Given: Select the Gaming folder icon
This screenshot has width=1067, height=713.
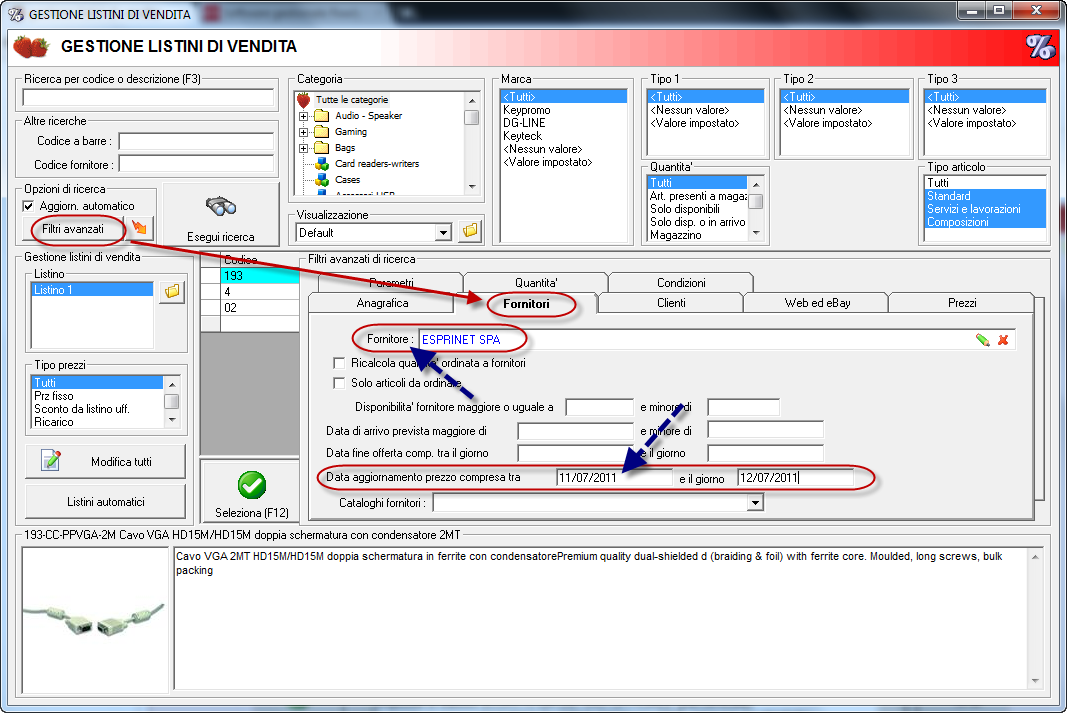Looking at the screenshot, I should (x=322, y=132).
